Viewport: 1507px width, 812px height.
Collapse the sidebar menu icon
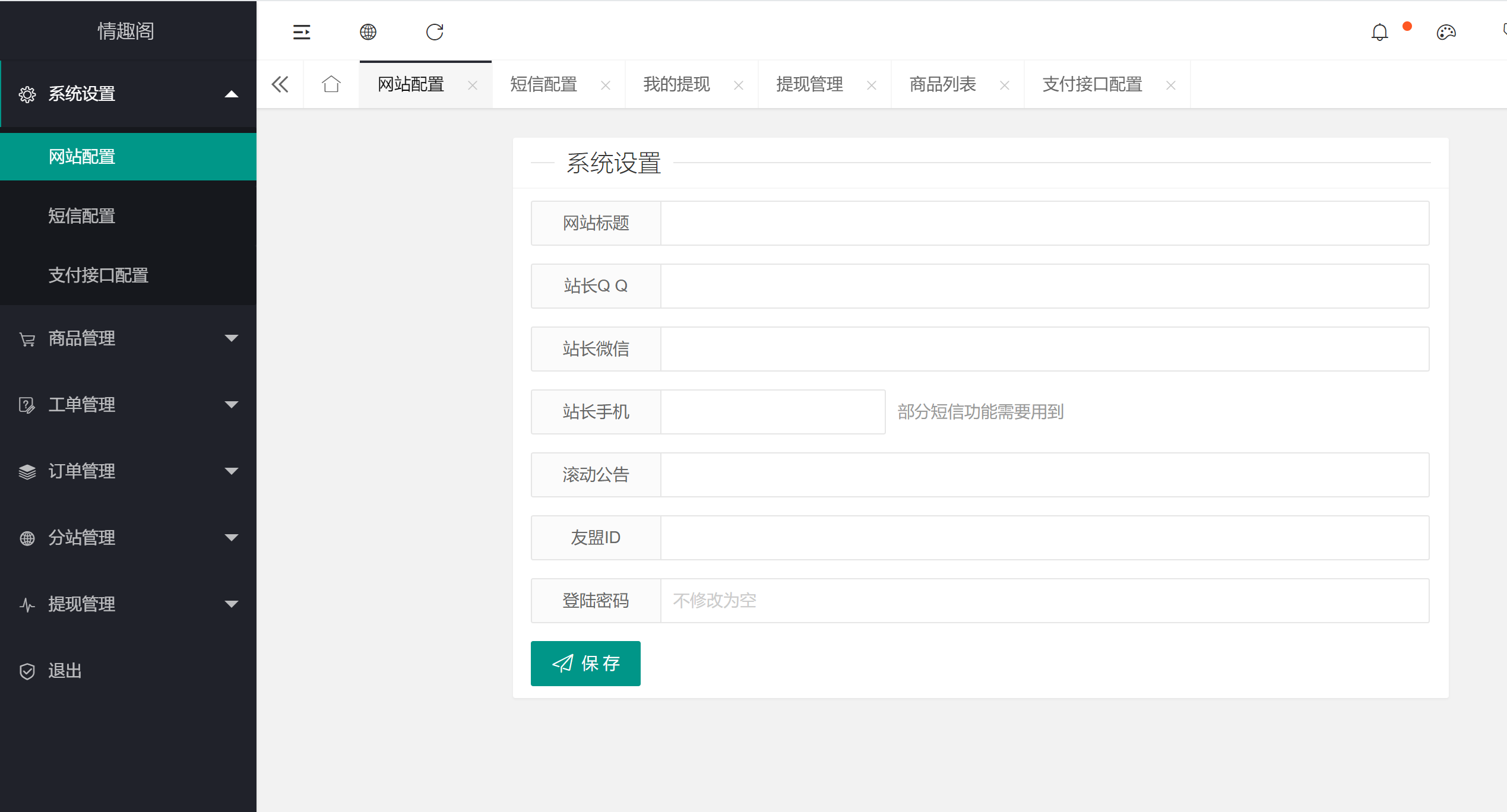(x=302, y=31)
